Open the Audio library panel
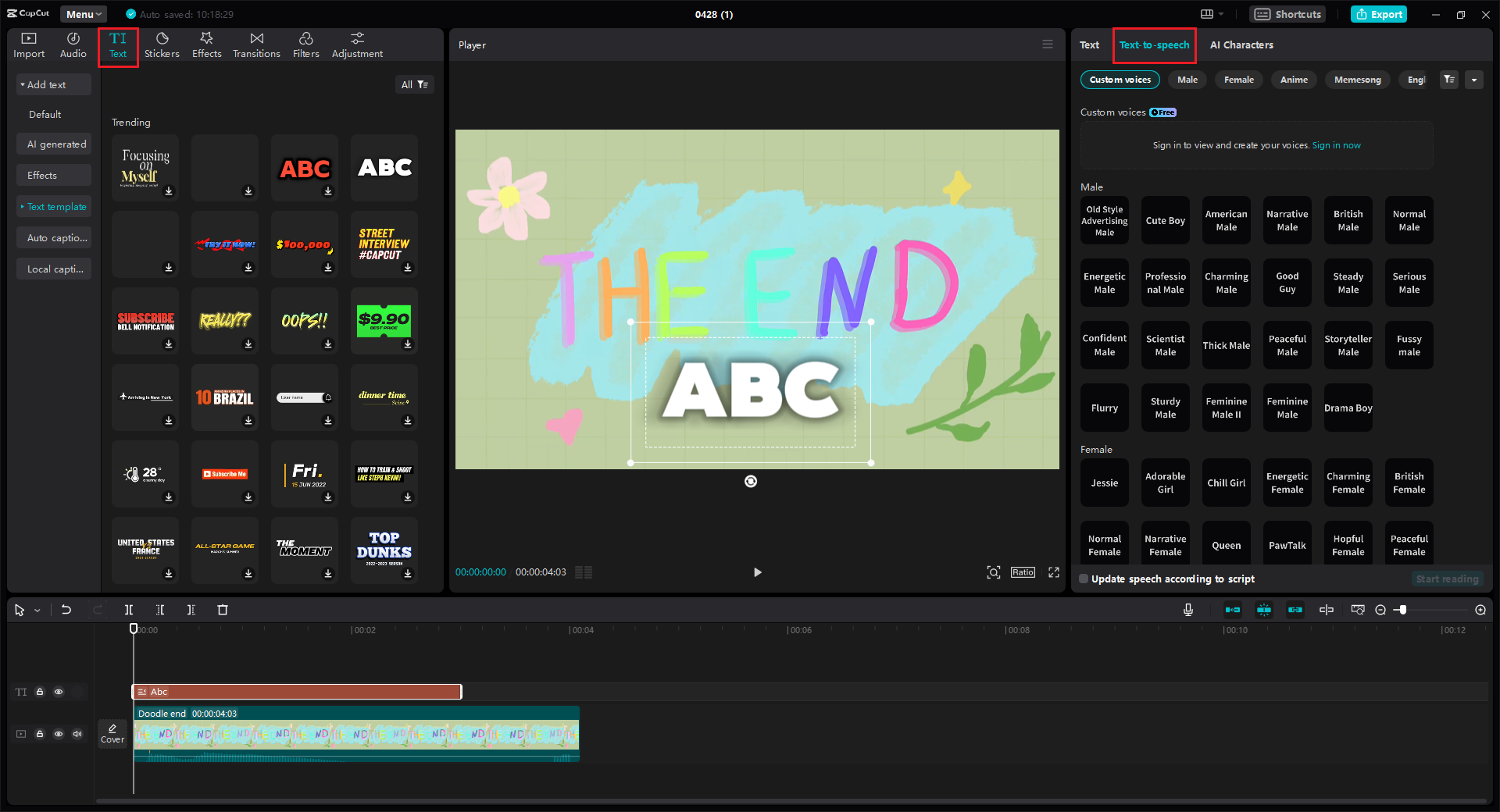 pyautogui.click(x=73, y=46)
